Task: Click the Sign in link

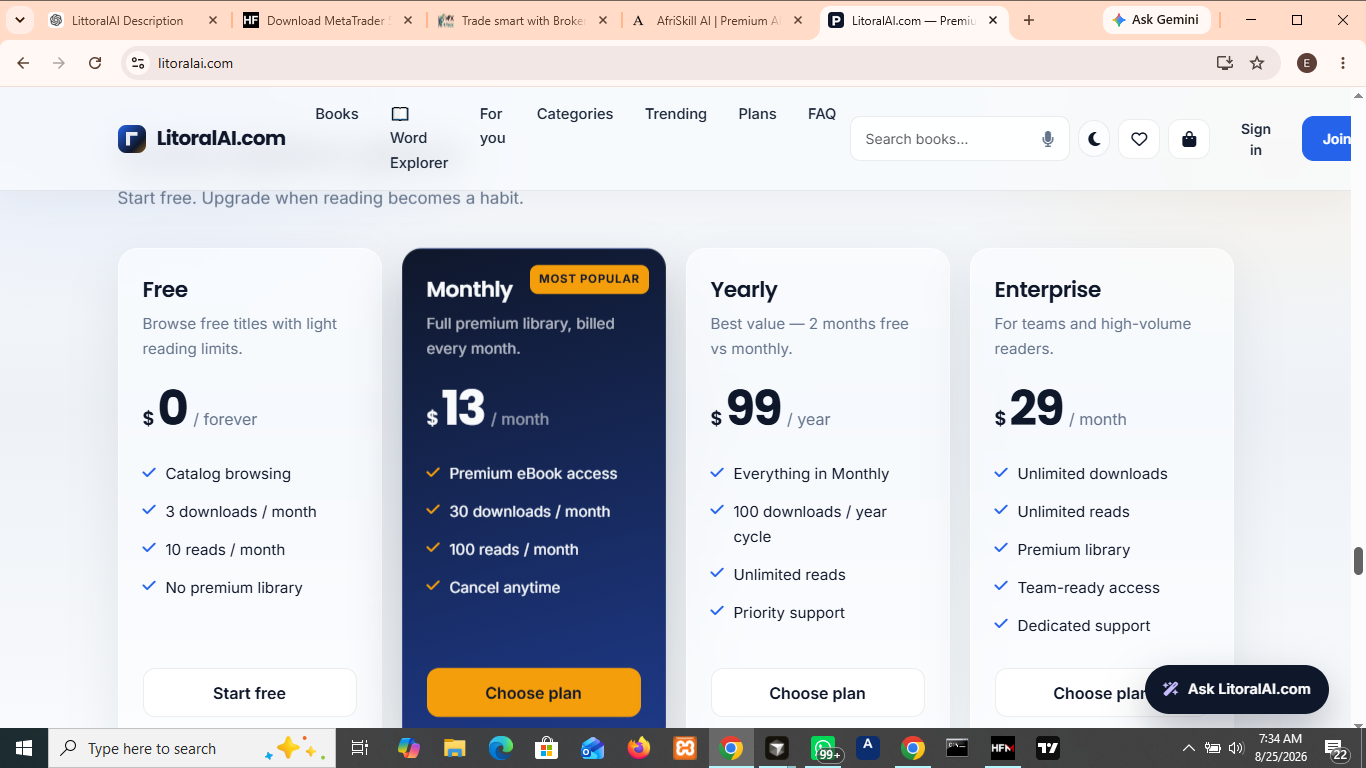Action: coord(1256,139)
